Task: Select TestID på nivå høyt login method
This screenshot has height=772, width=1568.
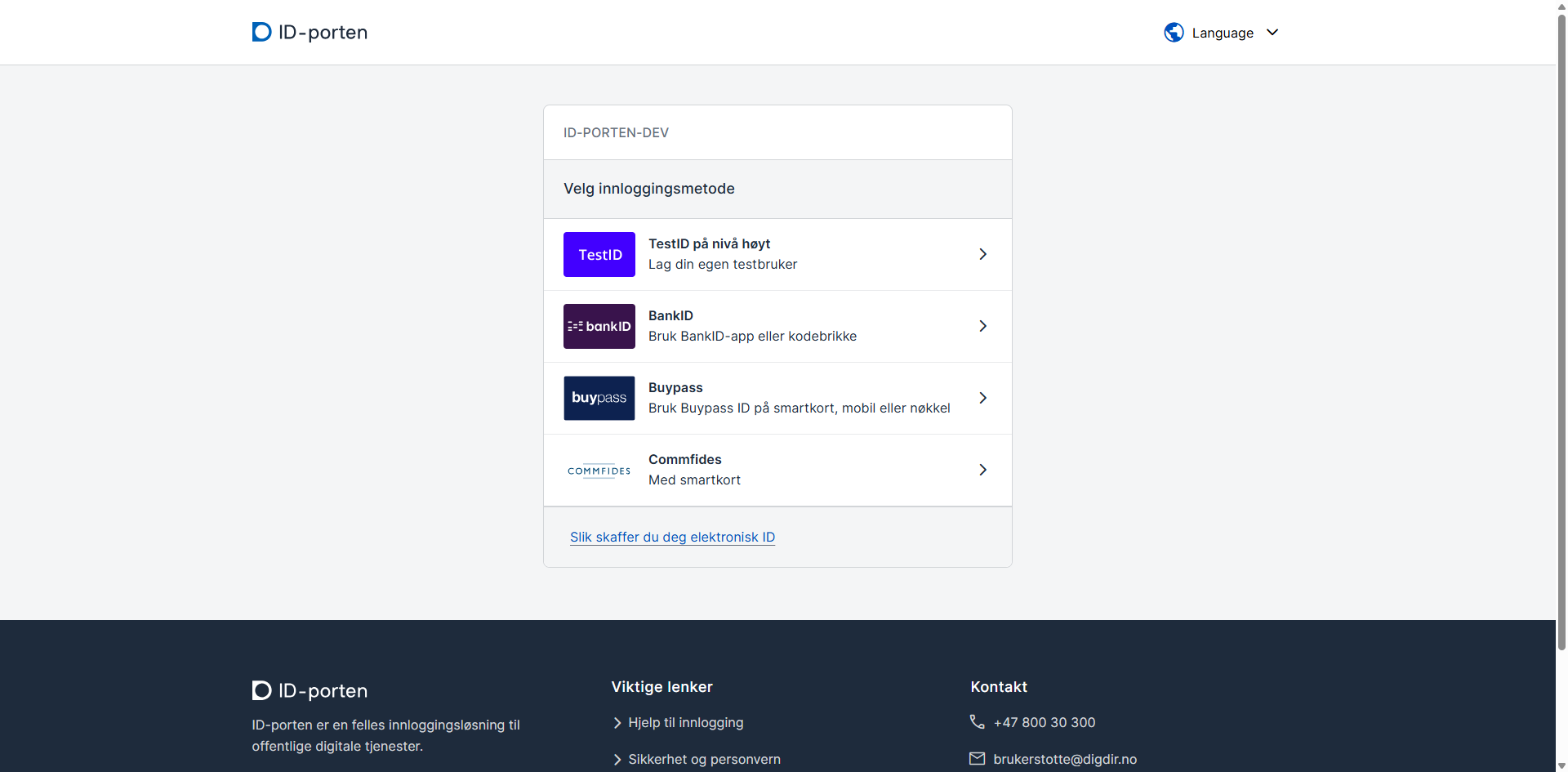Action: [777, 254]
